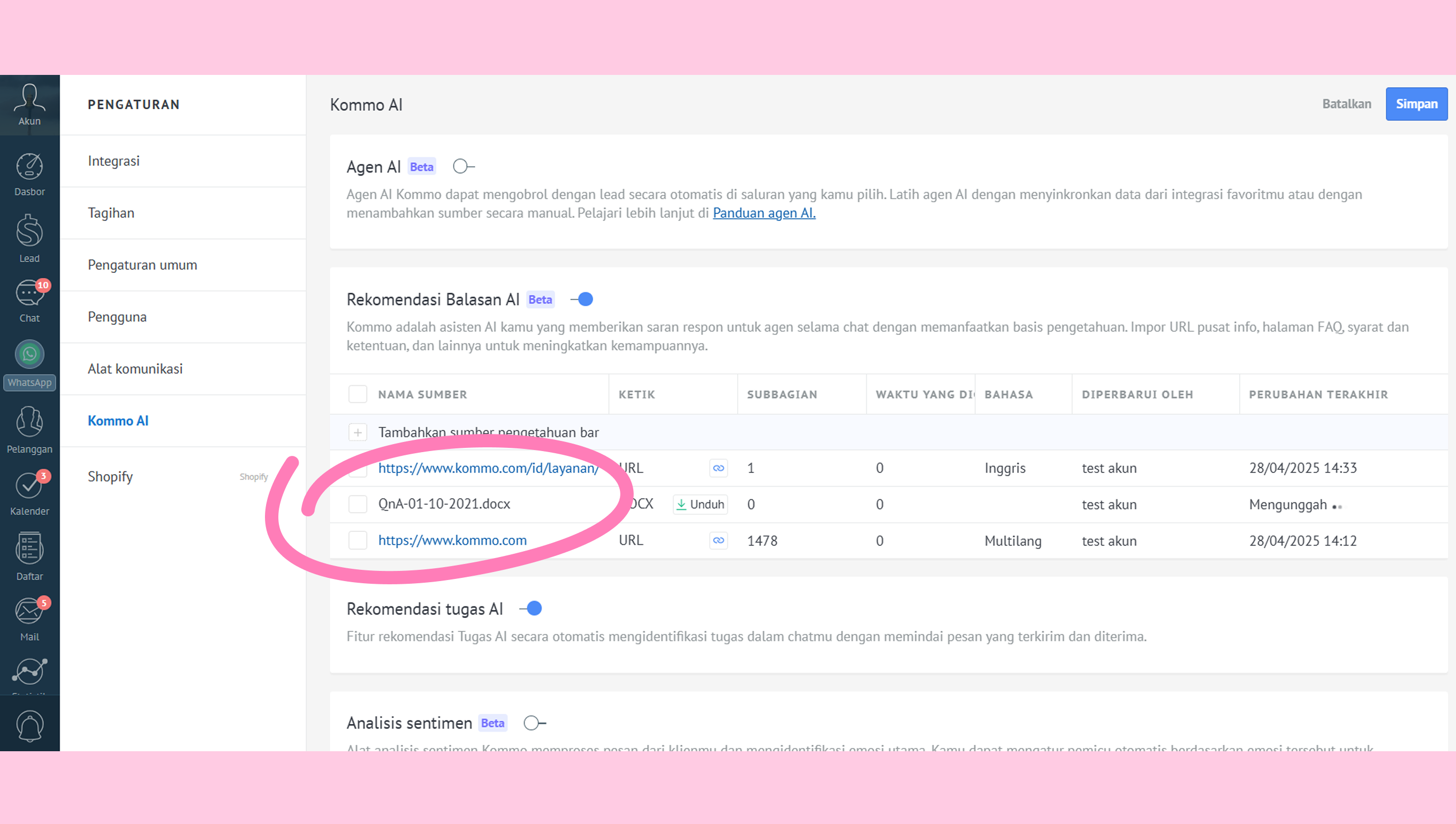Click the Beta badge next to Agen AI
The image size is (1456, 824).
(x=421, y=167)
